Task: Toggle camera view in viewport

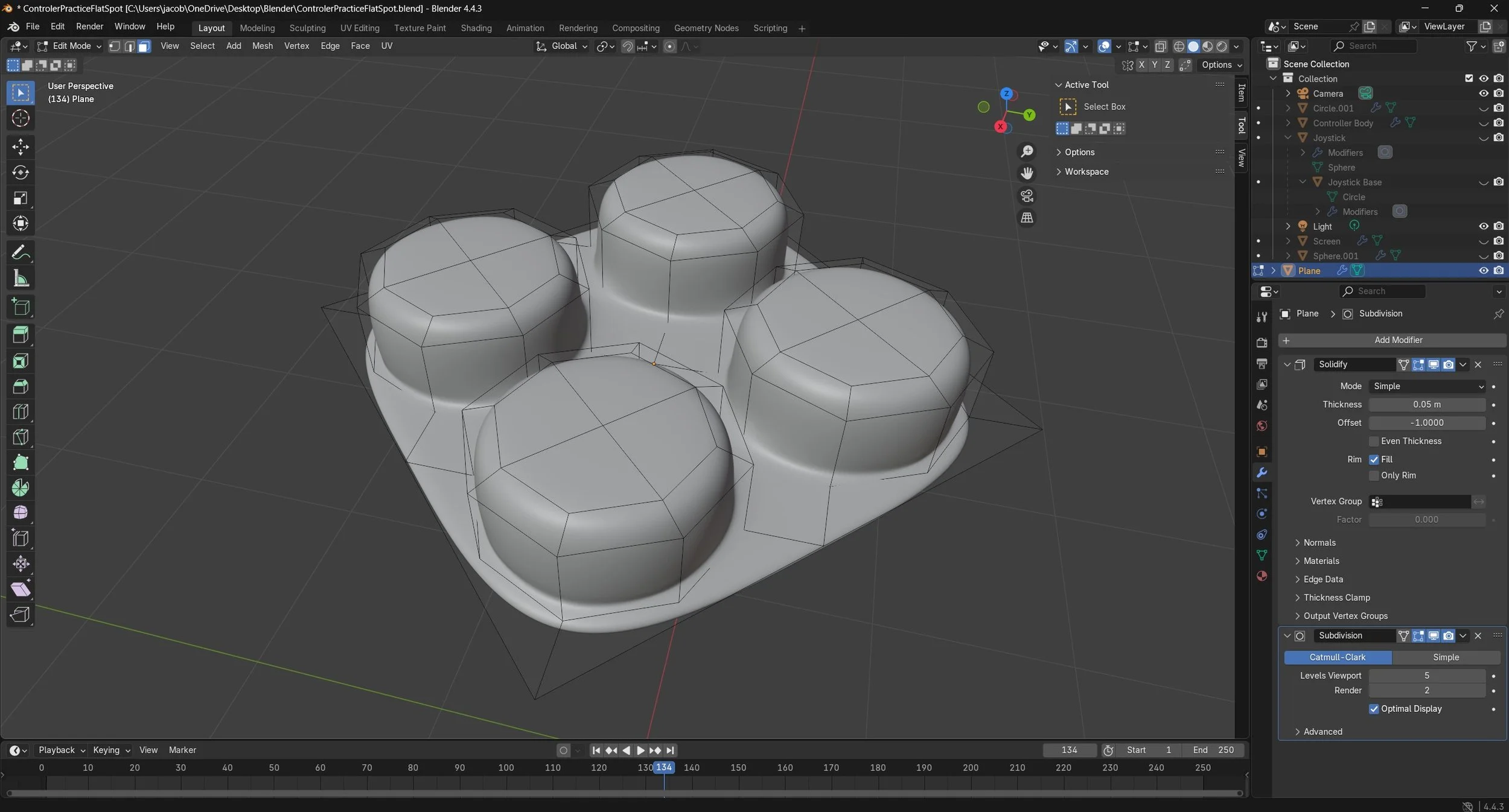Action: (x=1027, y=196)
